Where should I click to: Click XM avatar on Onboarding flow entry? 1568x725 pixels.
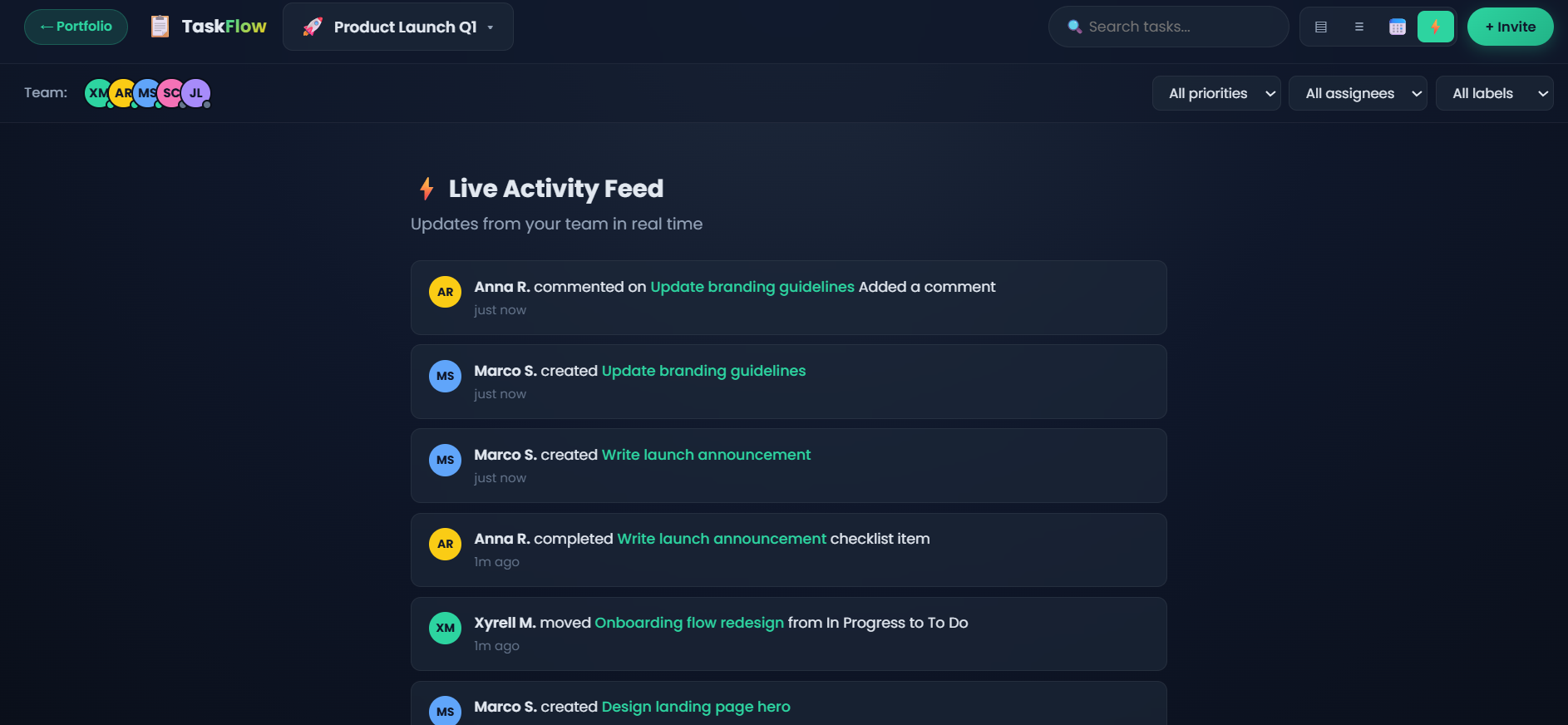(445, 628)
